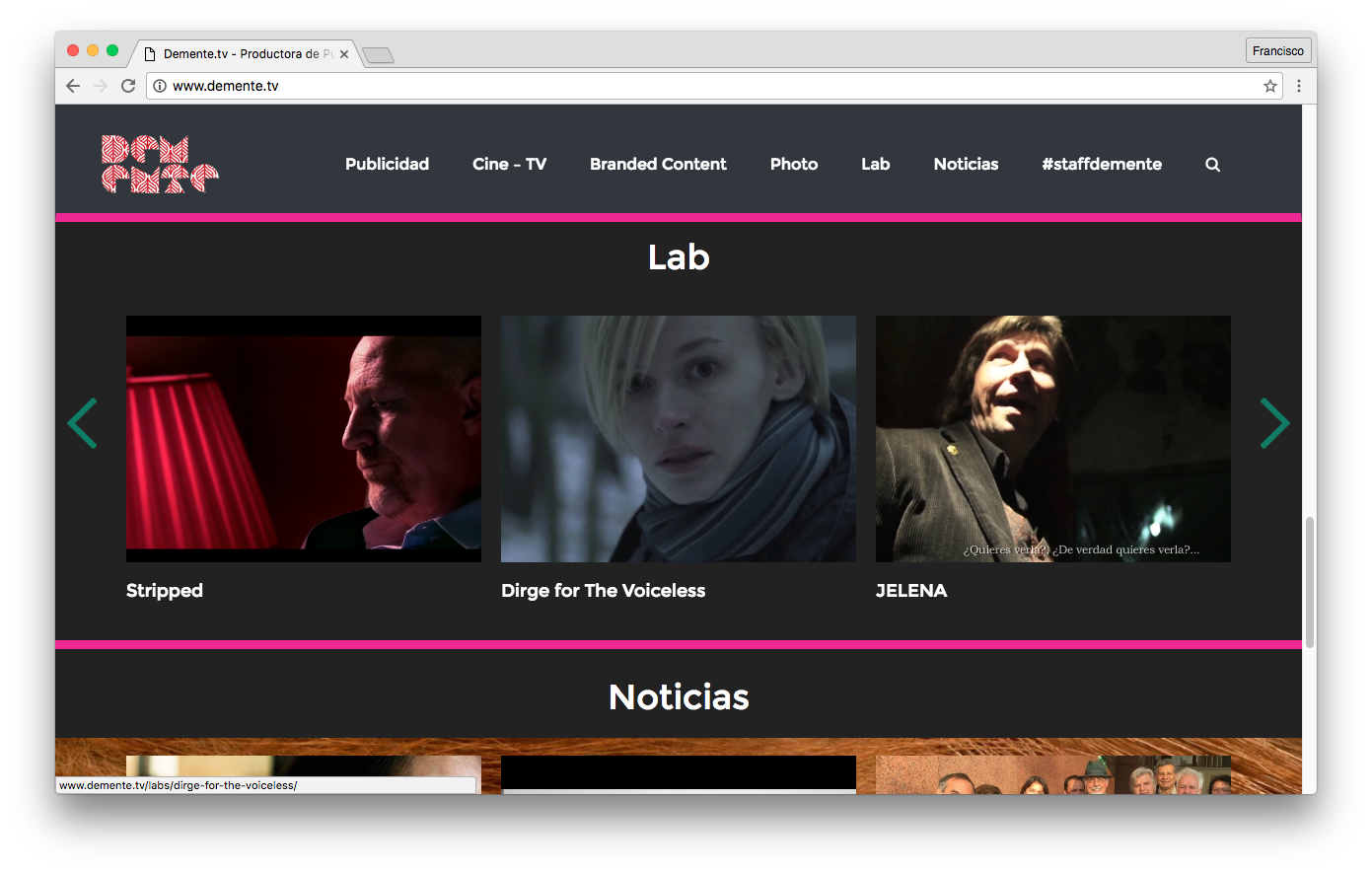
Task: View site information icon in address bar
Action: pyautogui.click(x=160, y=86)
